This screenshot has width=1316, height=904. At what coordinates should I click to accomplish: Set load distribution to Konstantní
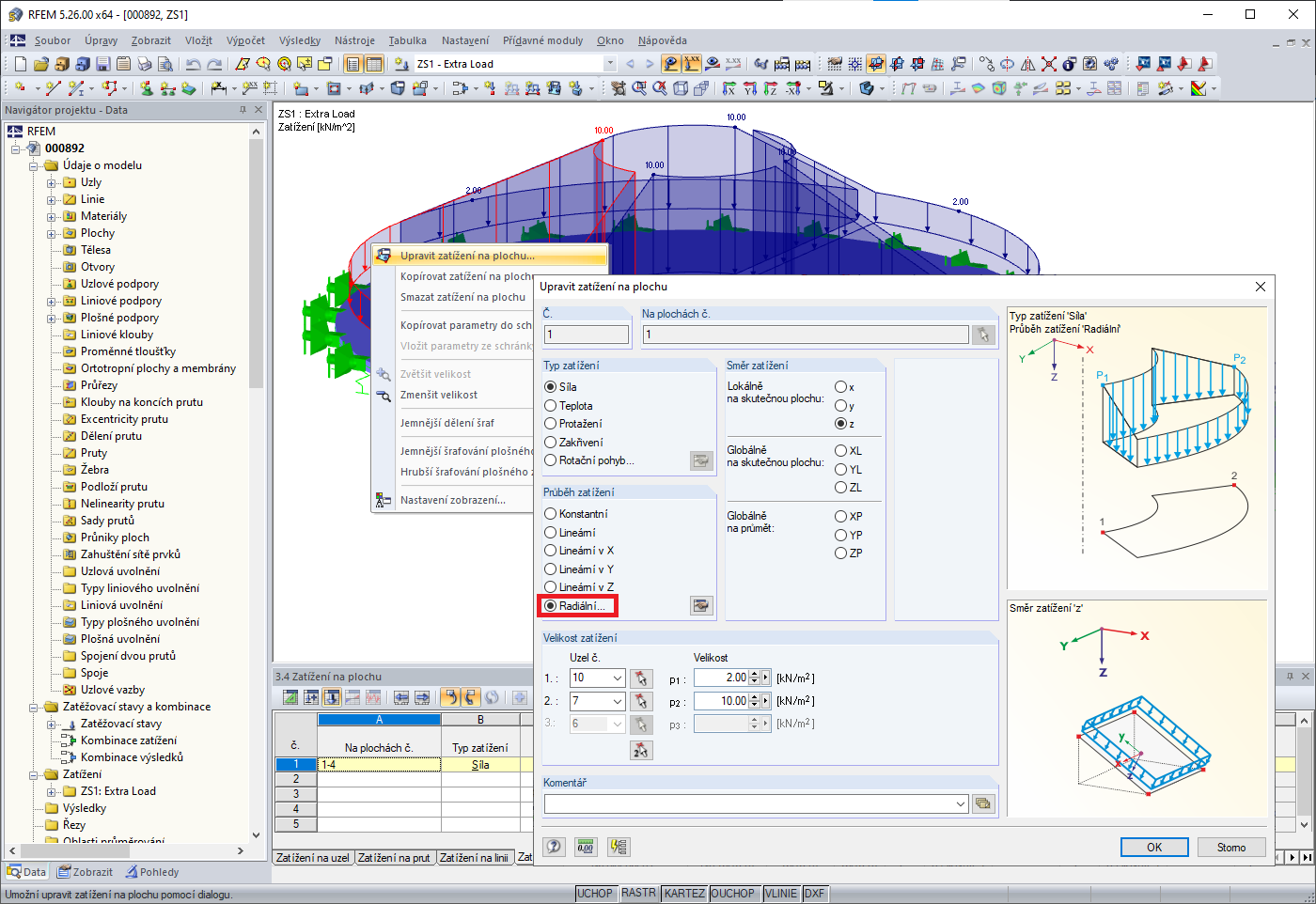pos(576,514)
